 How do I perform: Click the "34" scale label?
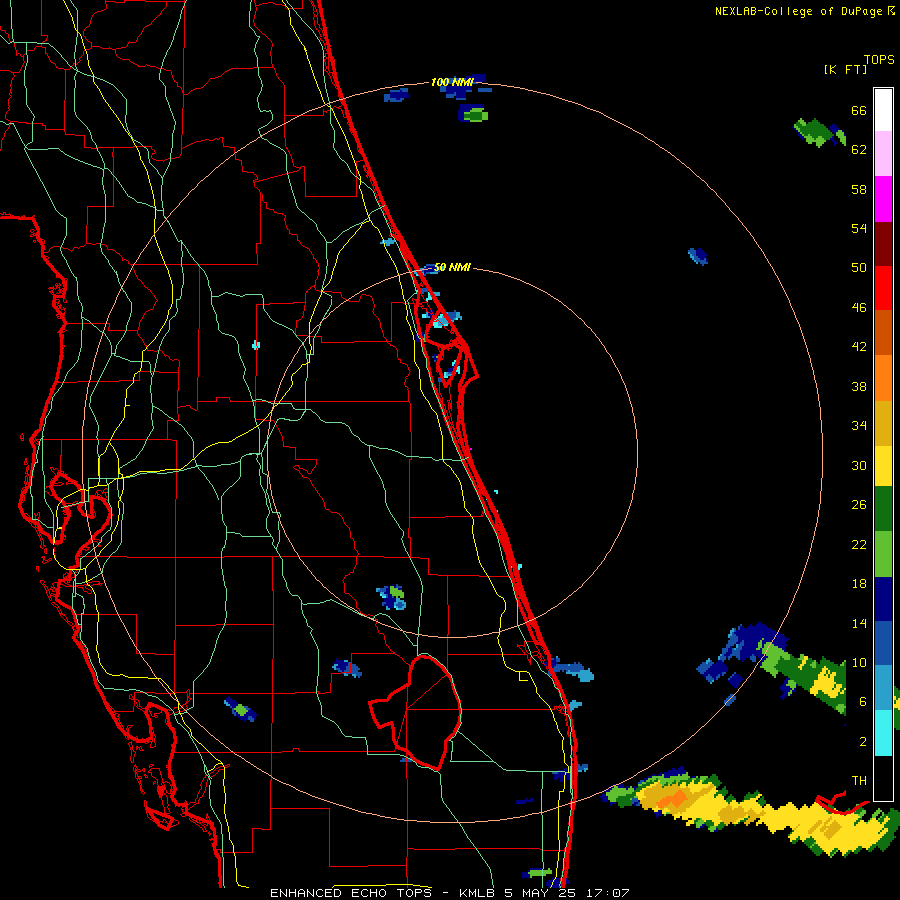pyautogui.click(x=859, y=426)
